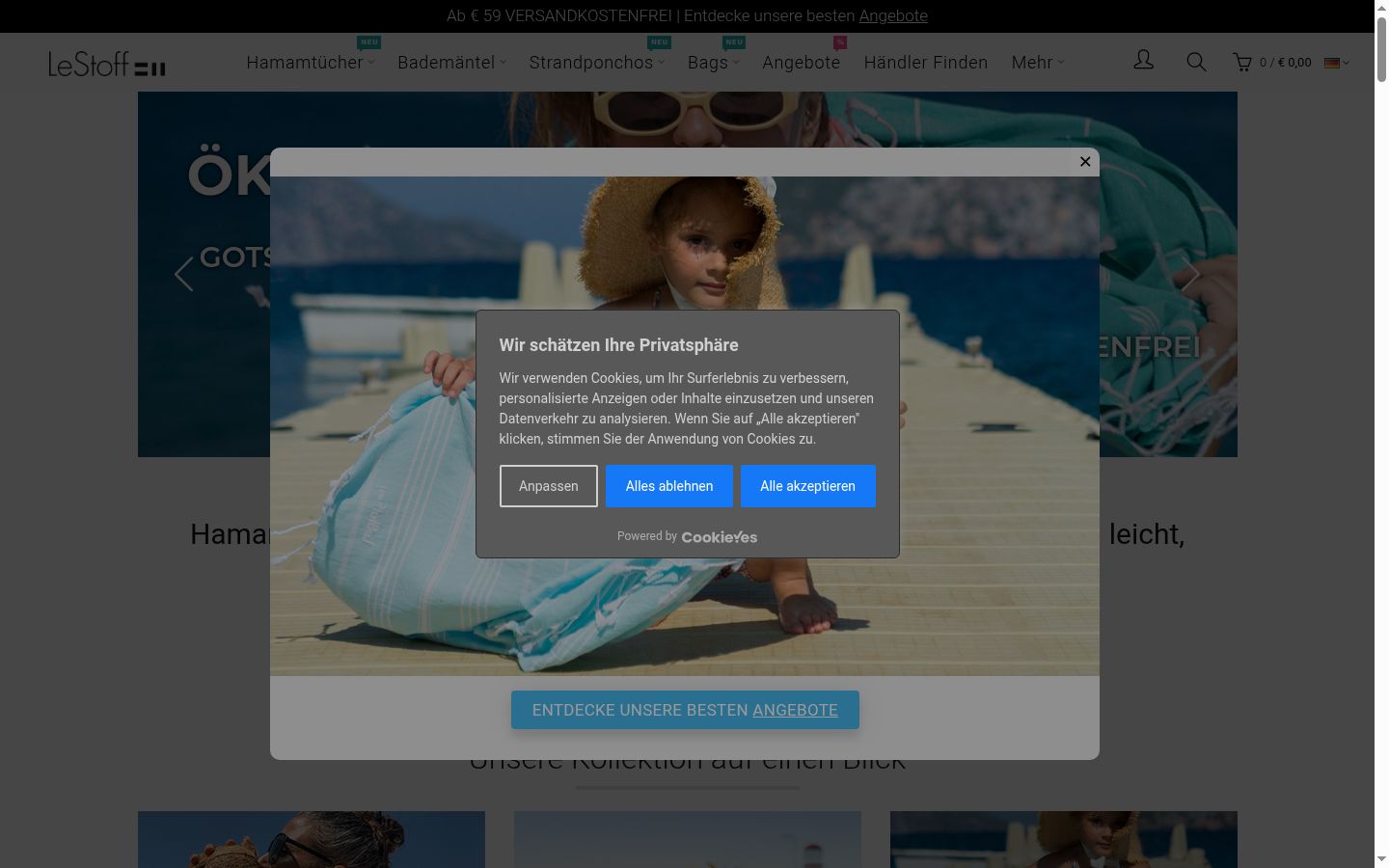1389x868 pixels.
Task: Click the German flag language icon
Action: (x=1332, y=63)
